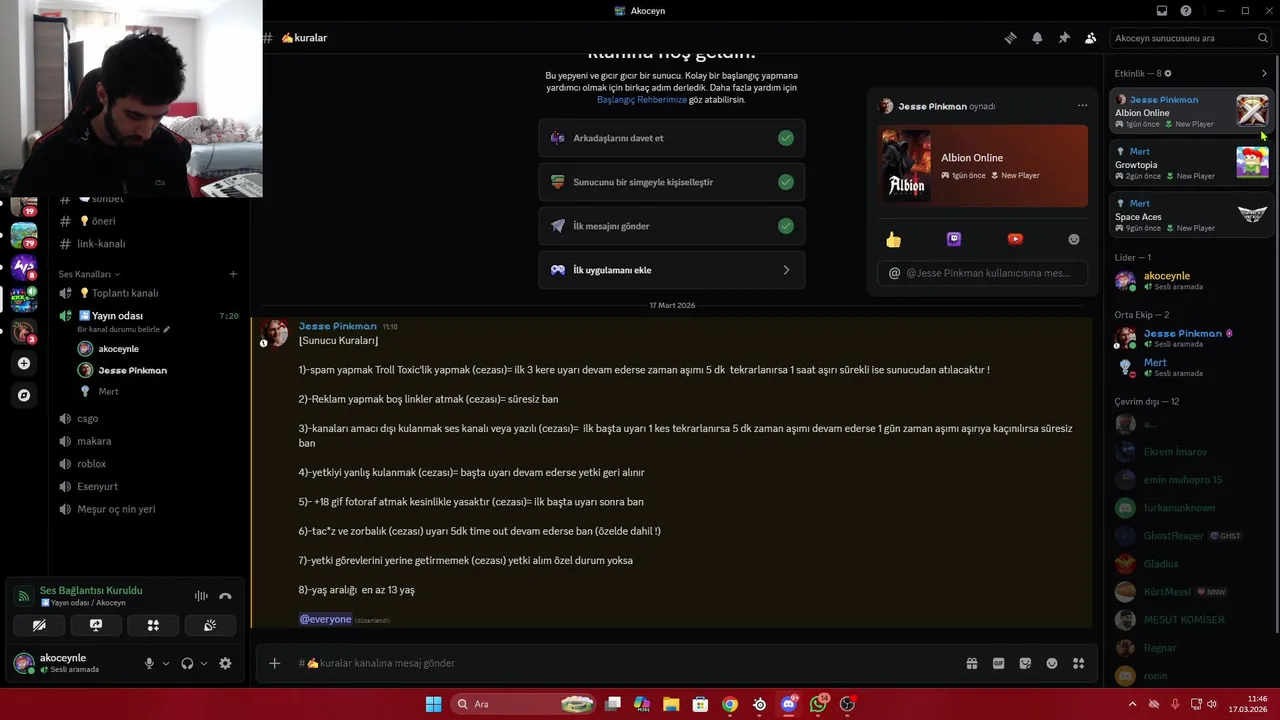The width and height of the screenshot is (1280, 720).
Task: Open notification settings bell icon
Action: coord(1037,38)
